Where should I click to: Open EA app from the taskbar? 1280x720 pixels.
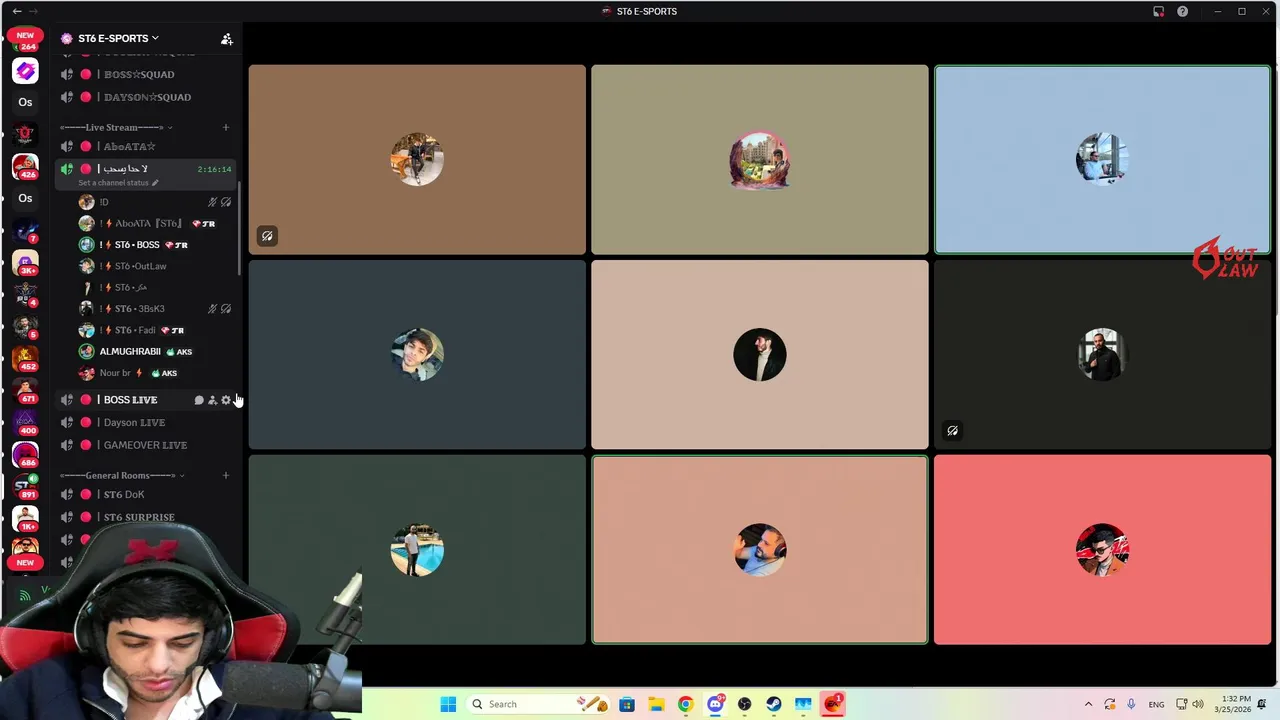point(833,704)
